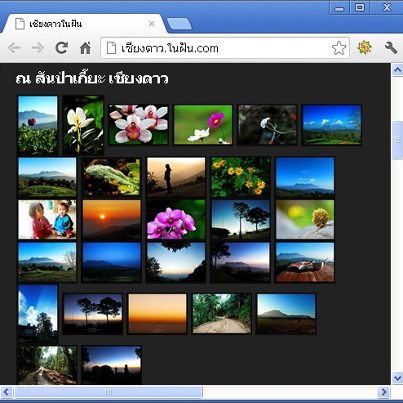
Task: Open the wooden deck with mountain thumbnail
Action: [x=305, y=262]
